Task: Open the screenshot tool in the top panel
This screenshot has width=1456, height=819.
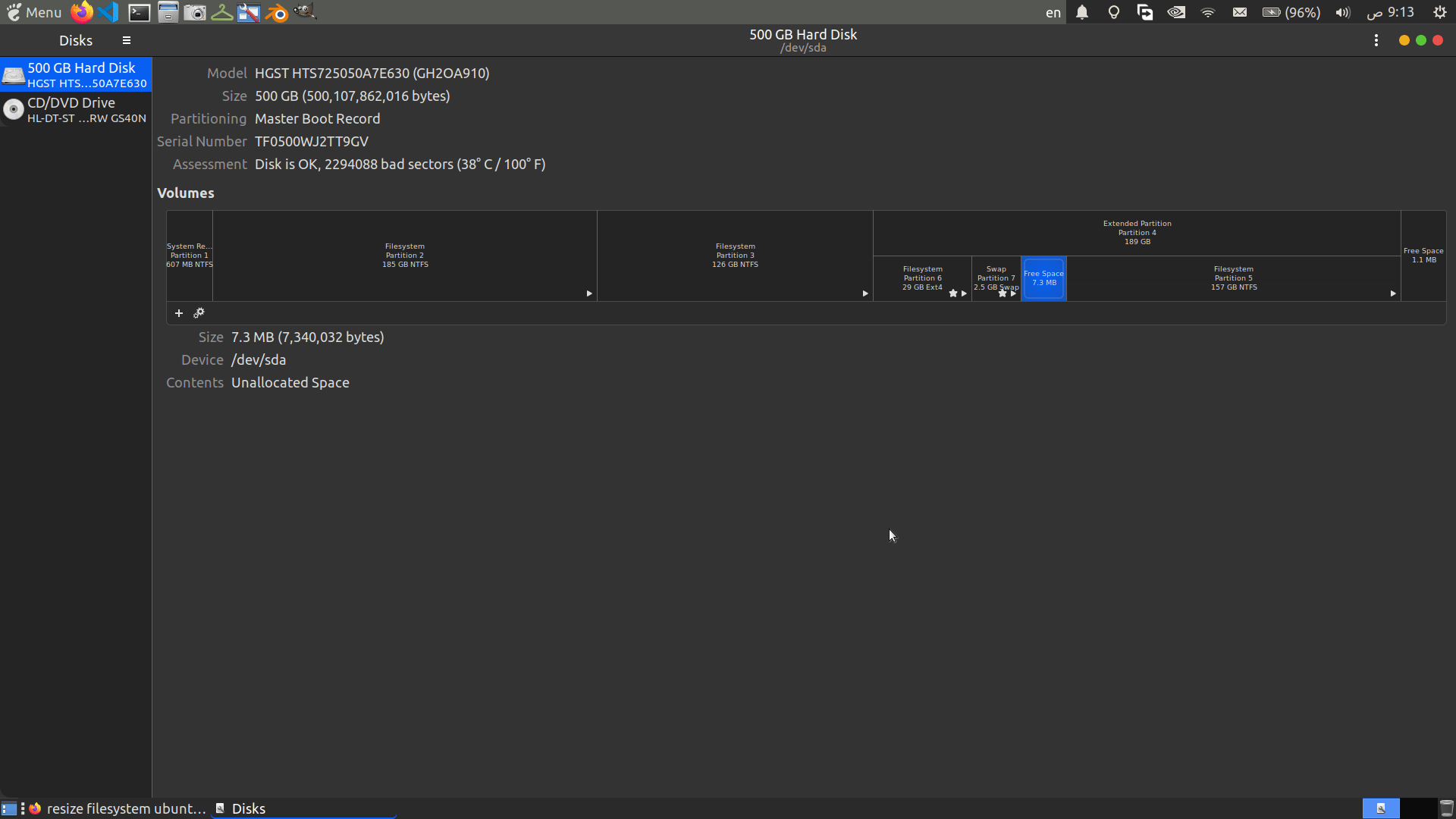Action: (x=194, y=12)
